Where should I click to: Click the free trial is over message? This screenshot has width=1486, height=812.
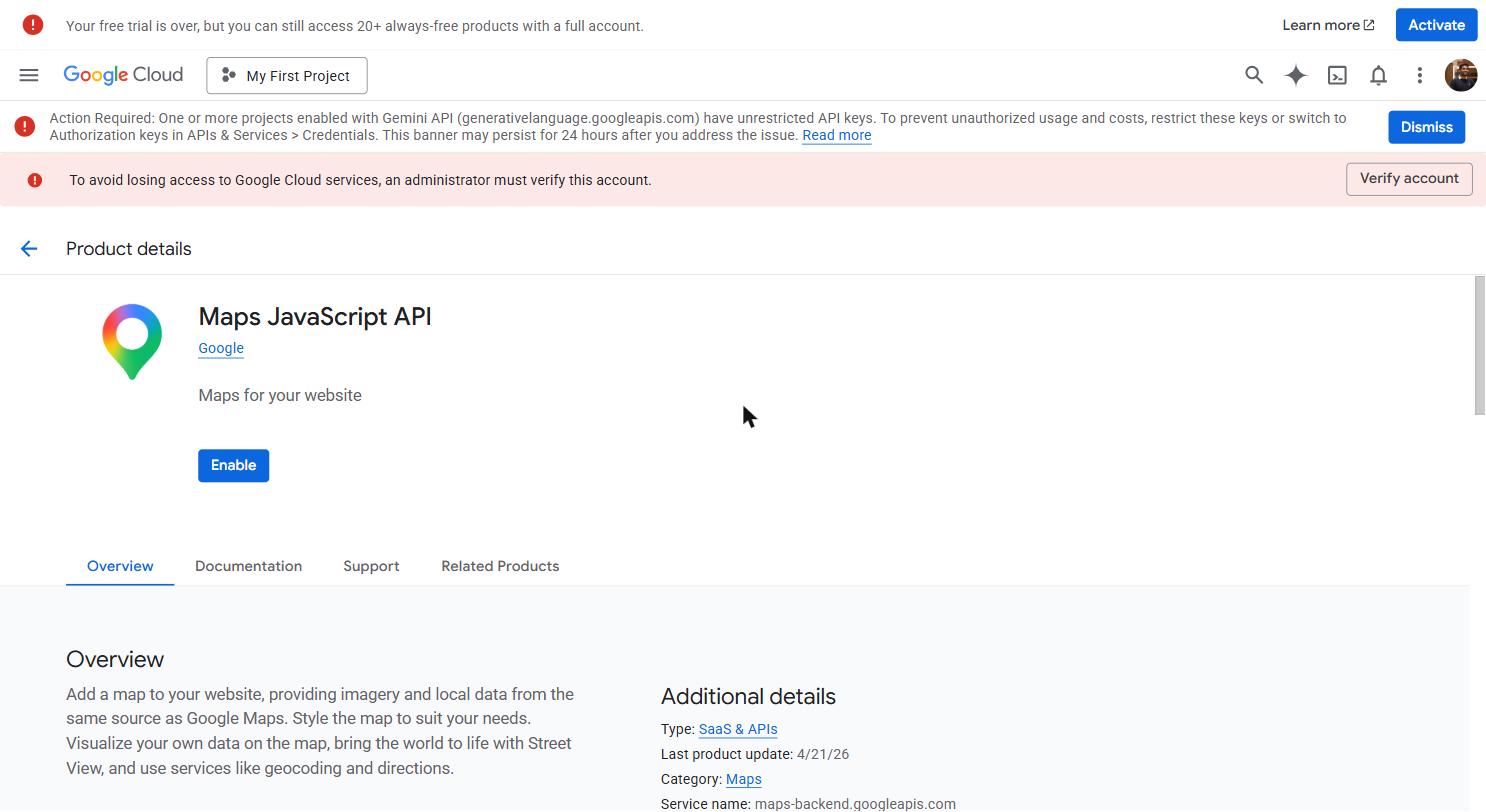pyautogui.click(x=355, y=26)
